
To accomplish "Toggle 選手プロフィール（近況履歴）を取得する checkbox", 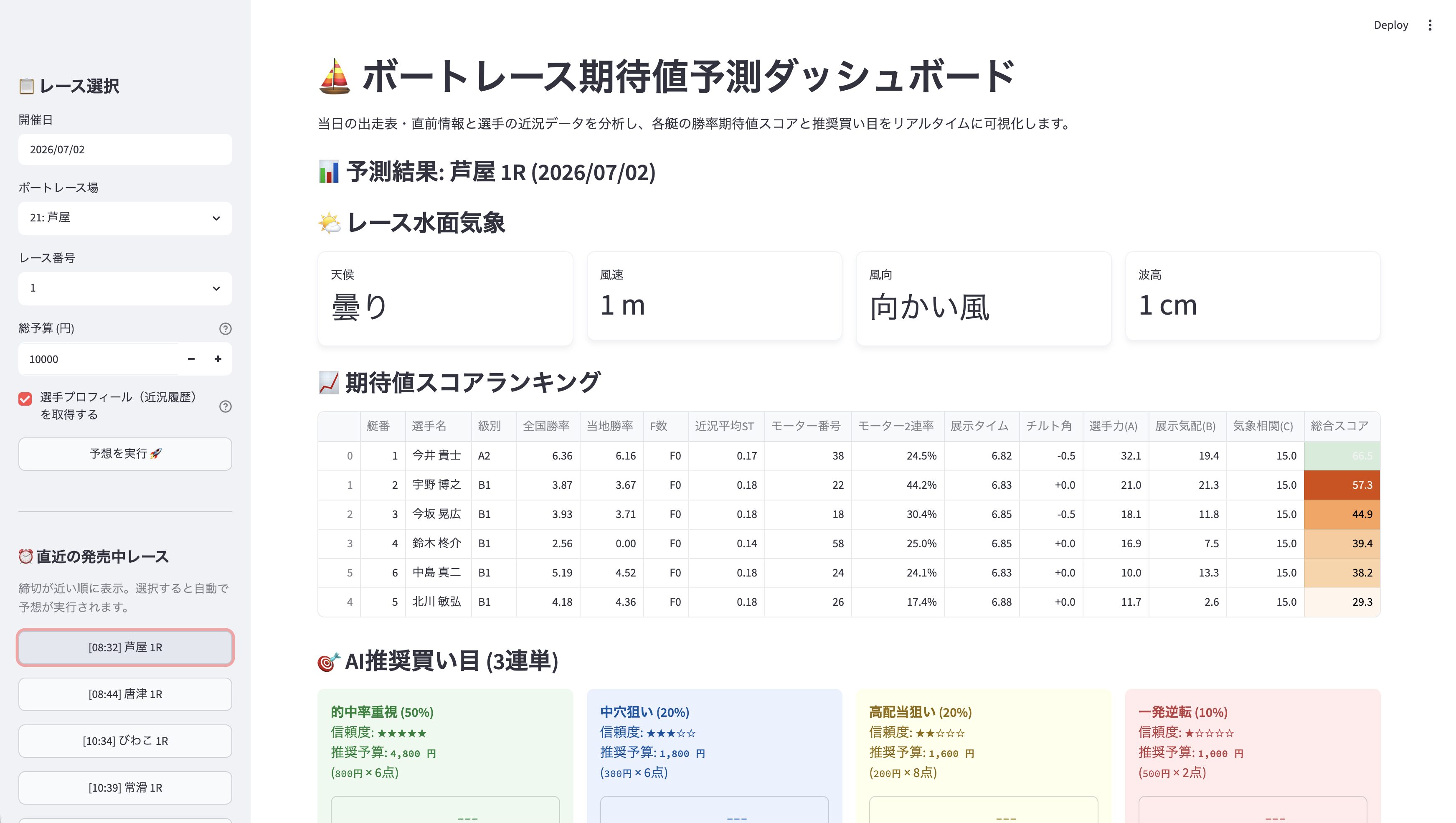I will (25, 399).
